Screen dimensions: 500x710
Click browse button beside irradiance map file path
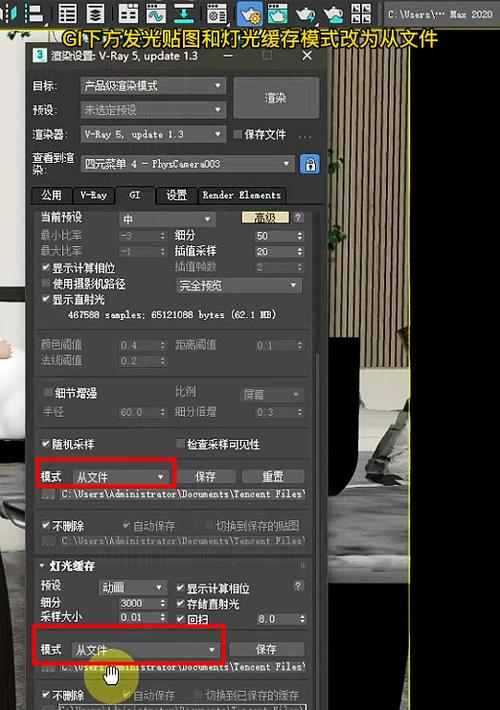[48, 494]
